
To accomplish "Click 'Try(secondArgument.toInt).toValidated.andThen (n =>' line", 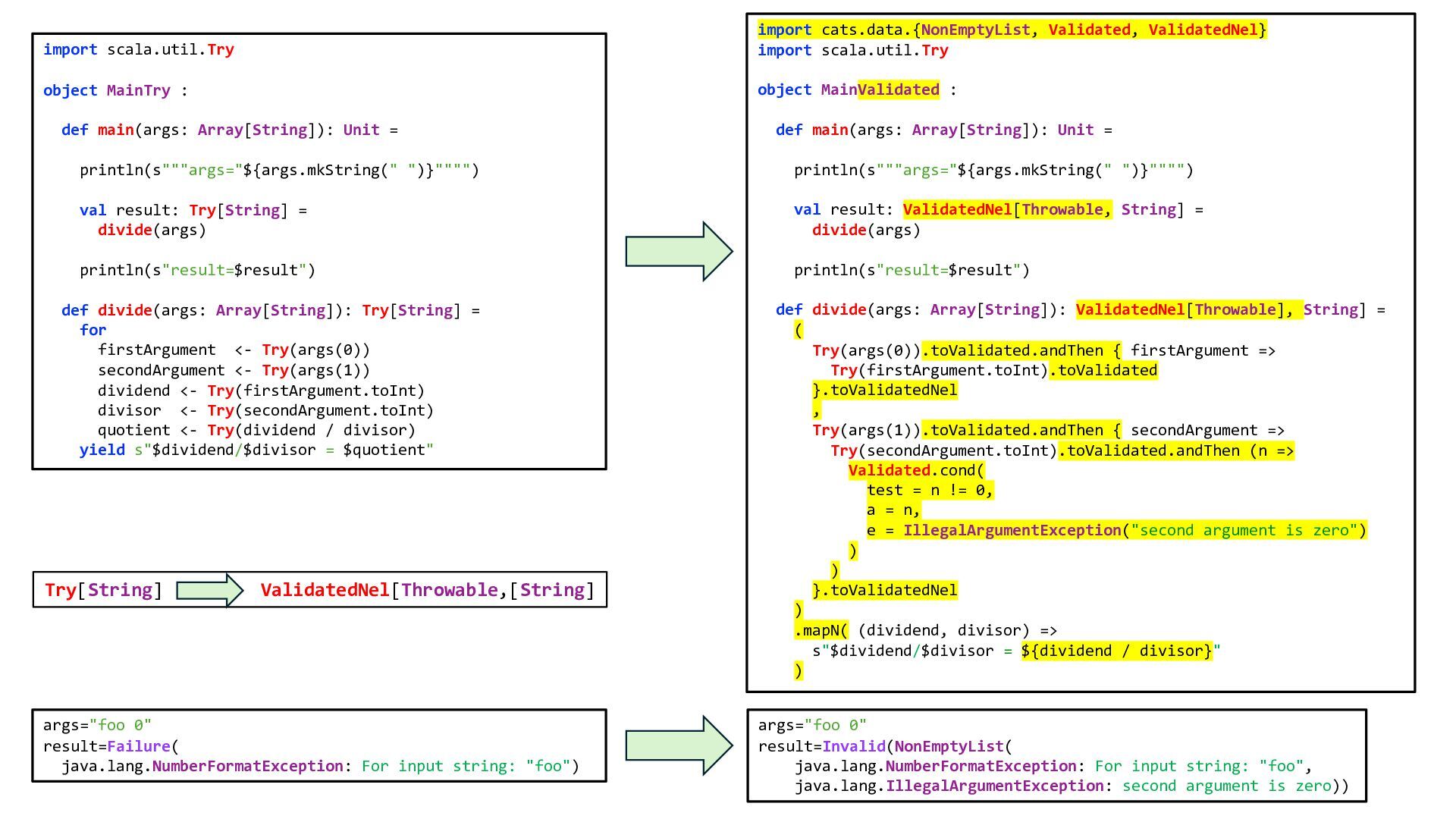I will click(x=1062, y=450).
